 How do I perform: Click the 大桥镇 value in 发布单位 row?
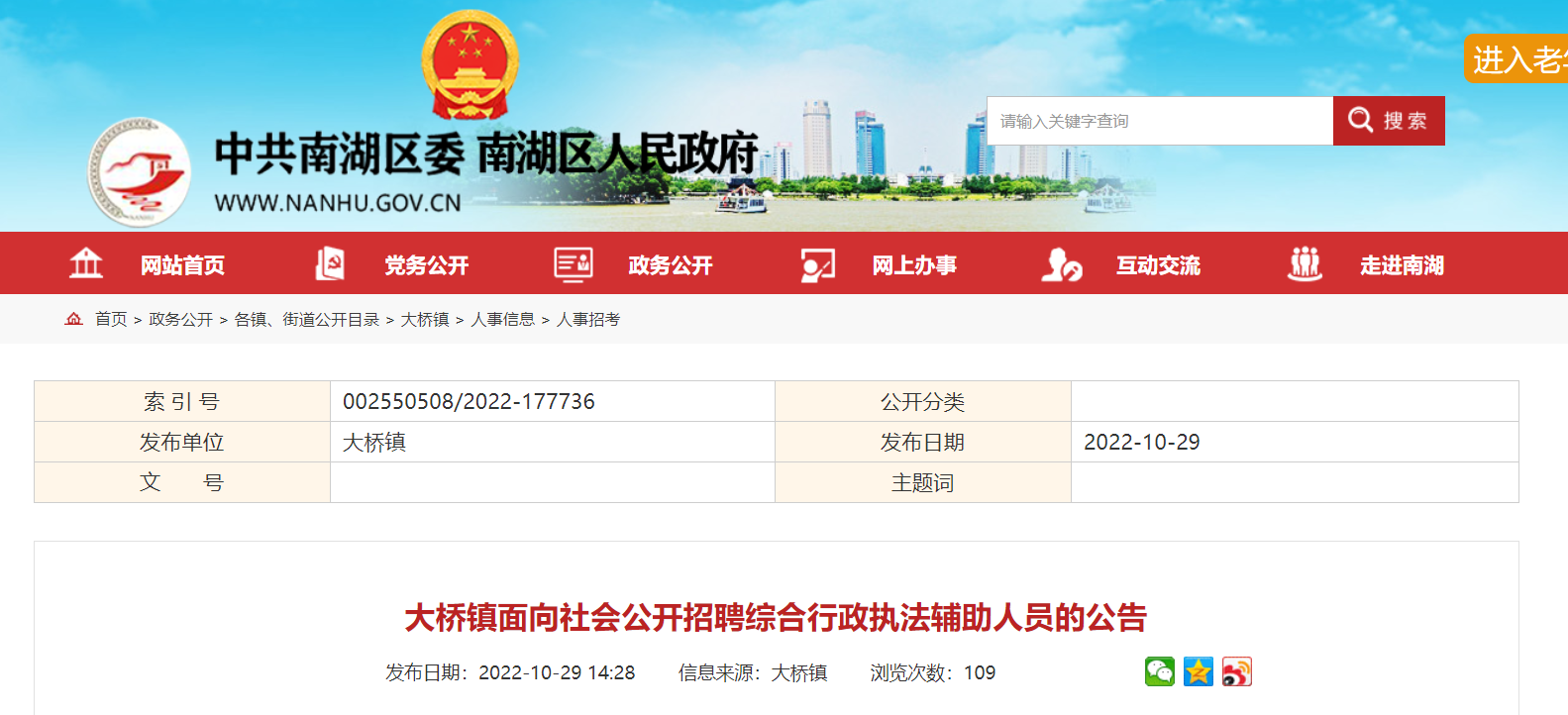pyautogui.click(x=374, y=442)
